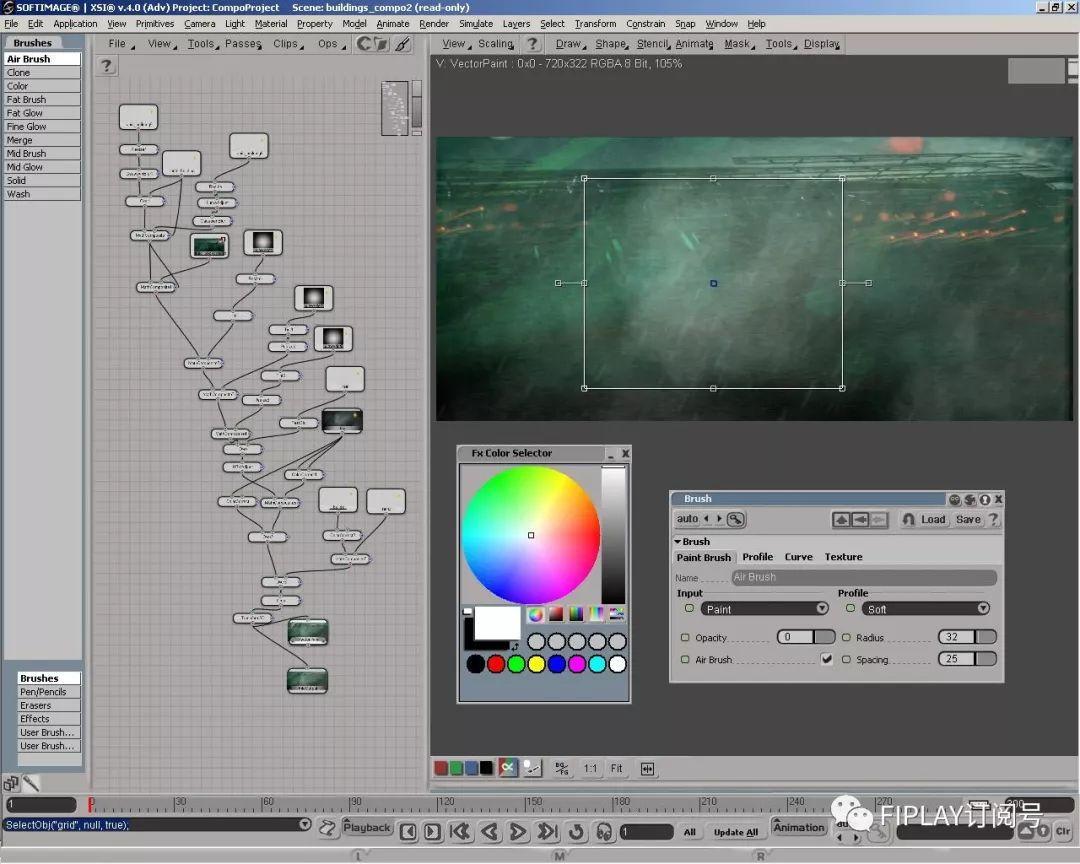Screen dimensions: 1080x864
Task: Toggle the Opacity animation marker
Action: [x=686, y=638]
